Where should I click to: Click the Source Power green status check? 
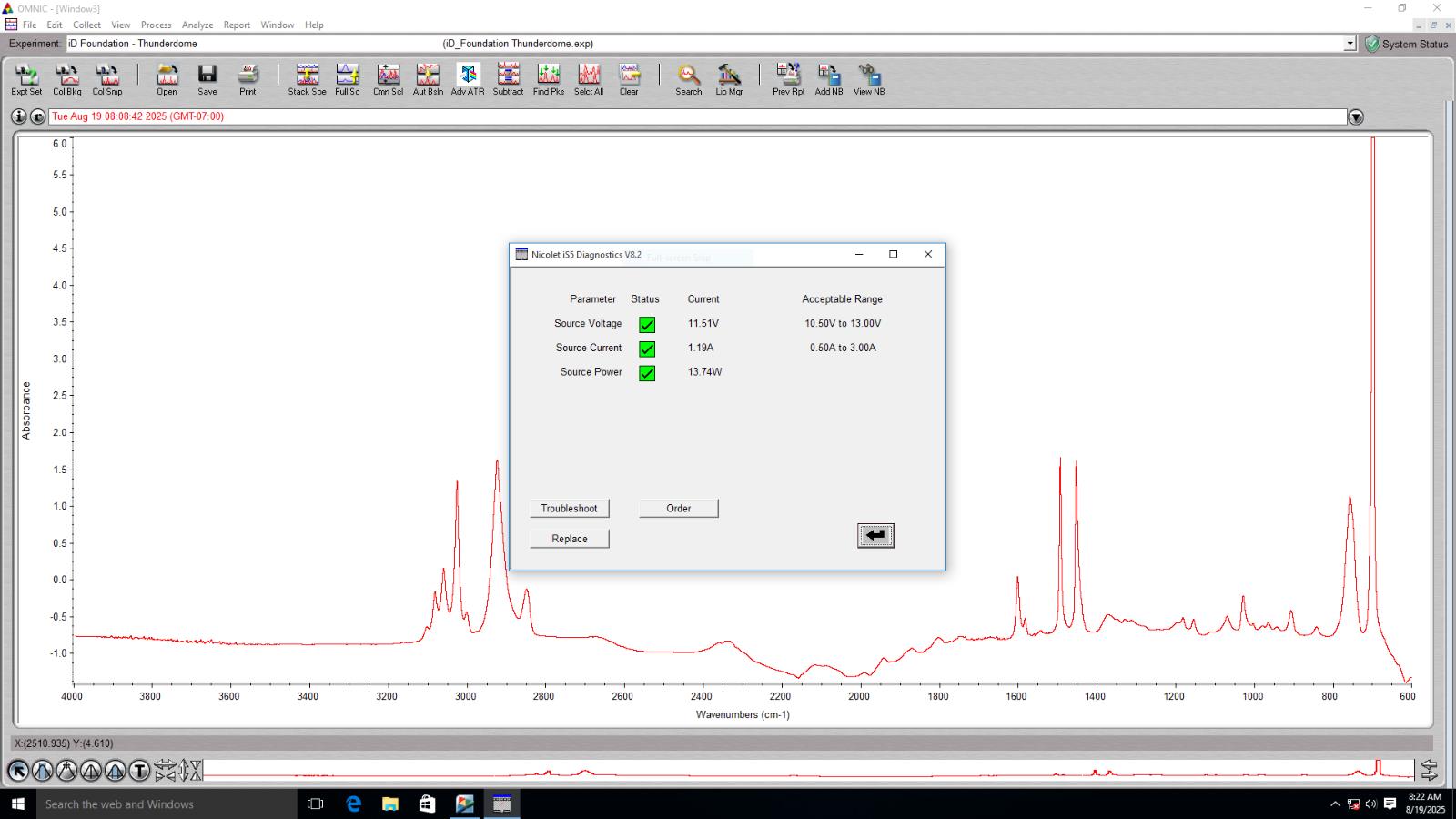point(647,373)
